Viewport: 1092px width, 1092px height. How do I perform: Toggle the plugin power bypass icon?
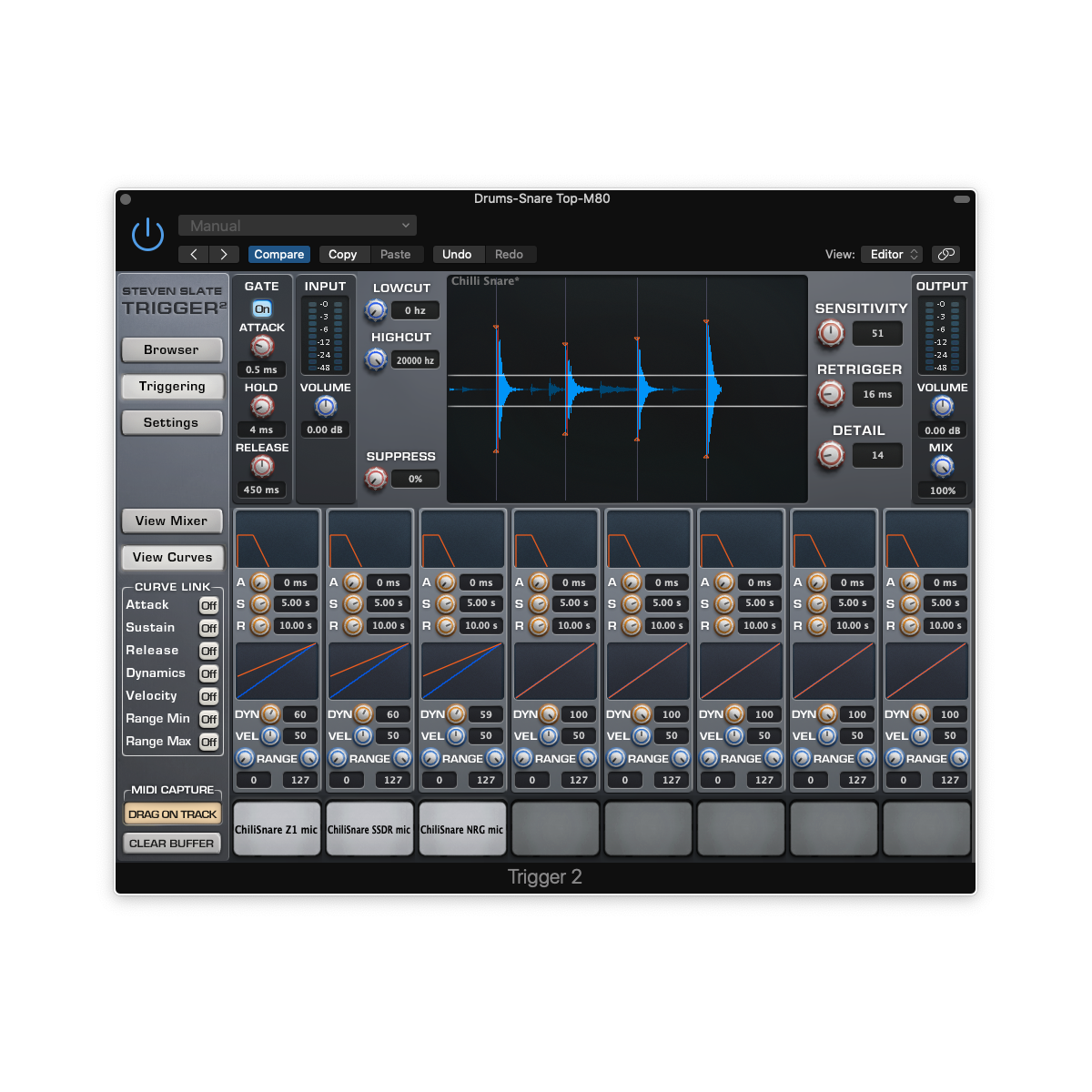147,235
